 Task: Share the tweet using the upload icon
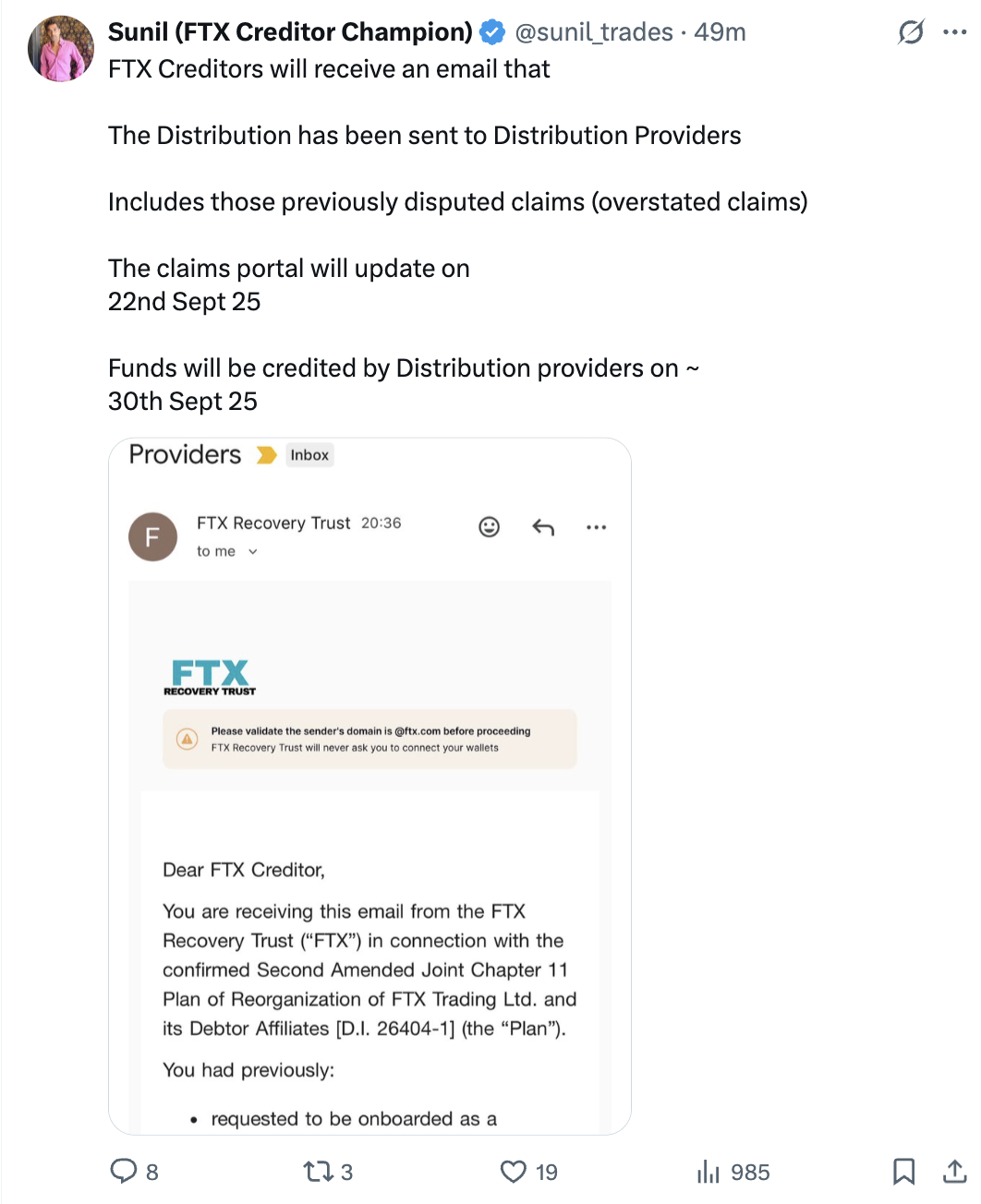[954, 1171]
